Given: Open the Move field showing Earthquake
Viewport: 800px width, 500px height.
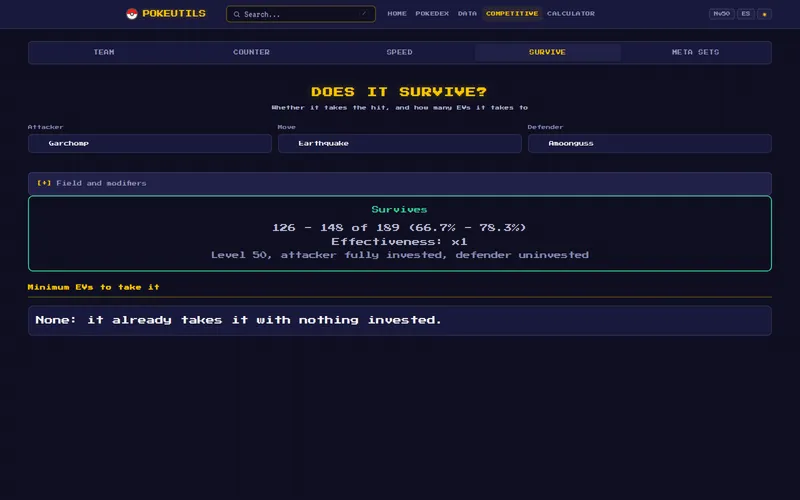Looking at the screenshot, I should click(400, 143).
